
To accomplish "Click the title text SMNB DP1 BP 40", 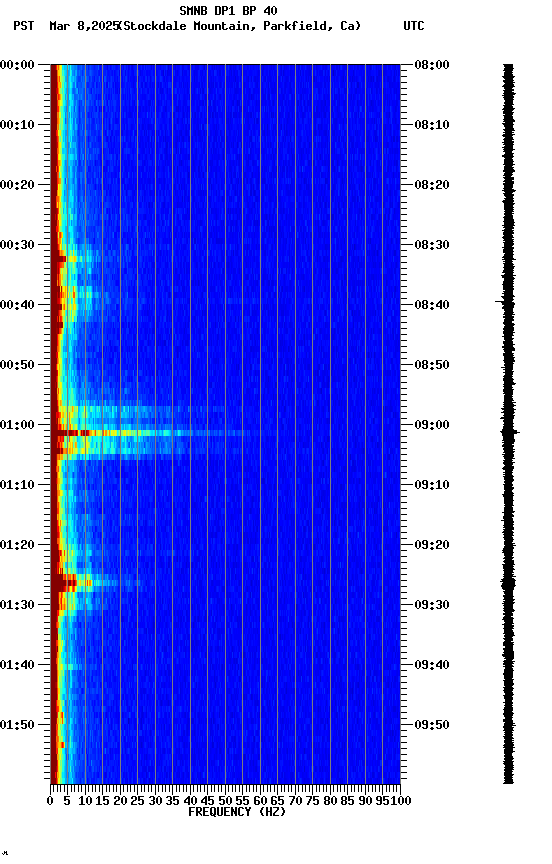I will tap(228, 10).
